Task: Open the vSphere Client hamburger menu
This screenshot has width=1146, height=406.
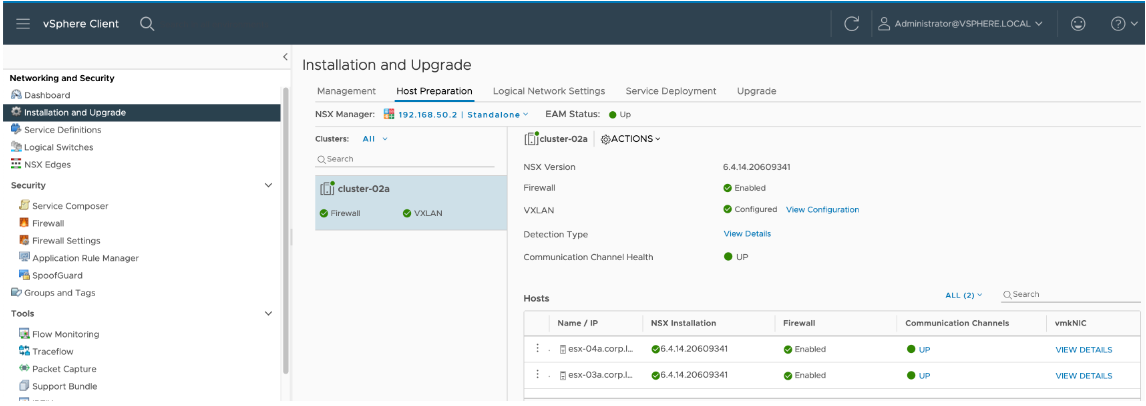Action: pyautogui.click(x=23, y=24)
